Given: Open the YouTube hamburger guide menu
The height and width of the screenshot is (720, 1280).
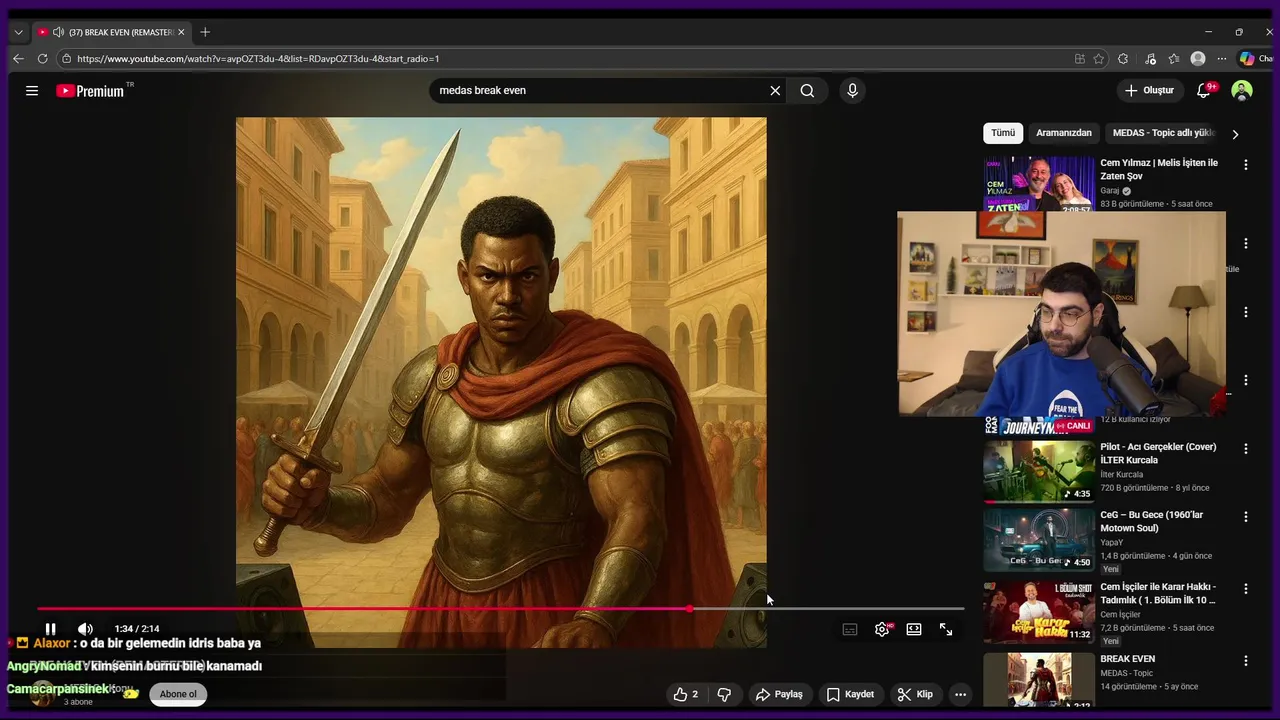Looking at the screenshot, I should [32, 91].
